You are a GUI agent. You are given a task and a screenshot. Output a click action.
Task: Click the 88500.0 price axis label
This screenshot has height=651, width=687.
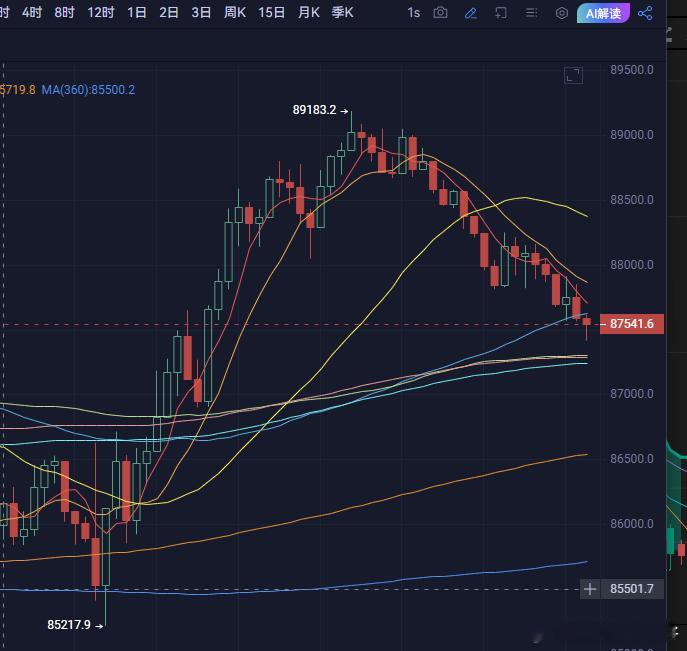point(632,200)
